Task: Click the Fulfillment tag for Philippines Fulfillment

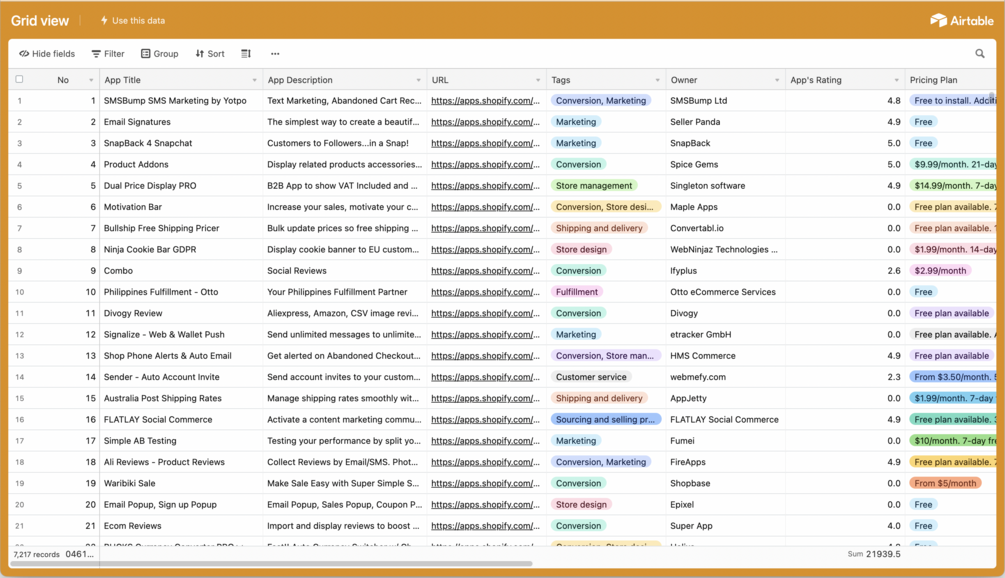Action: 576,292
